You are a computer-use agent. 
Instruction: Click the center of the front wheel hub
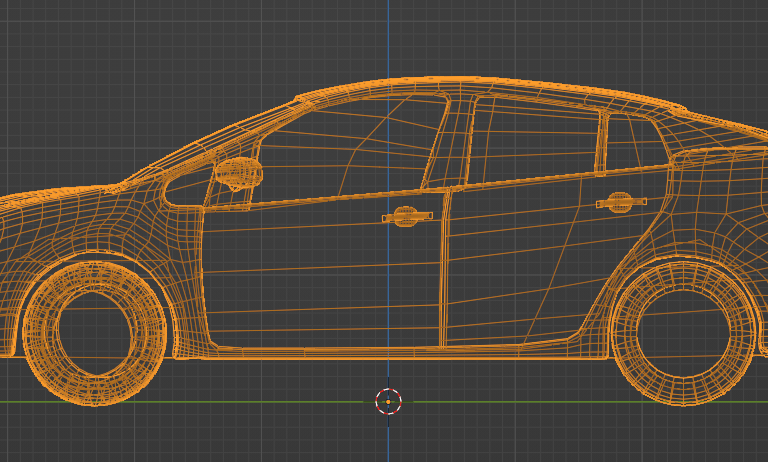point(94,333)
